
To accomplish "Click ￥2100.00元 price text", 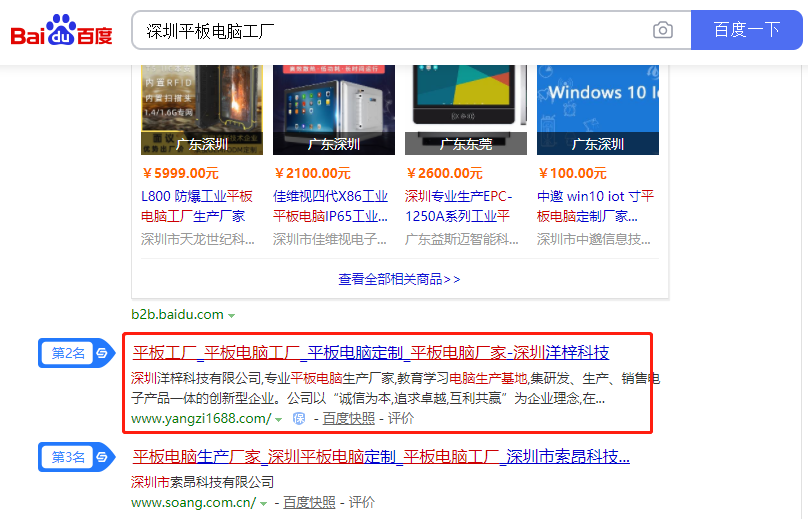I will click(312, 173).
